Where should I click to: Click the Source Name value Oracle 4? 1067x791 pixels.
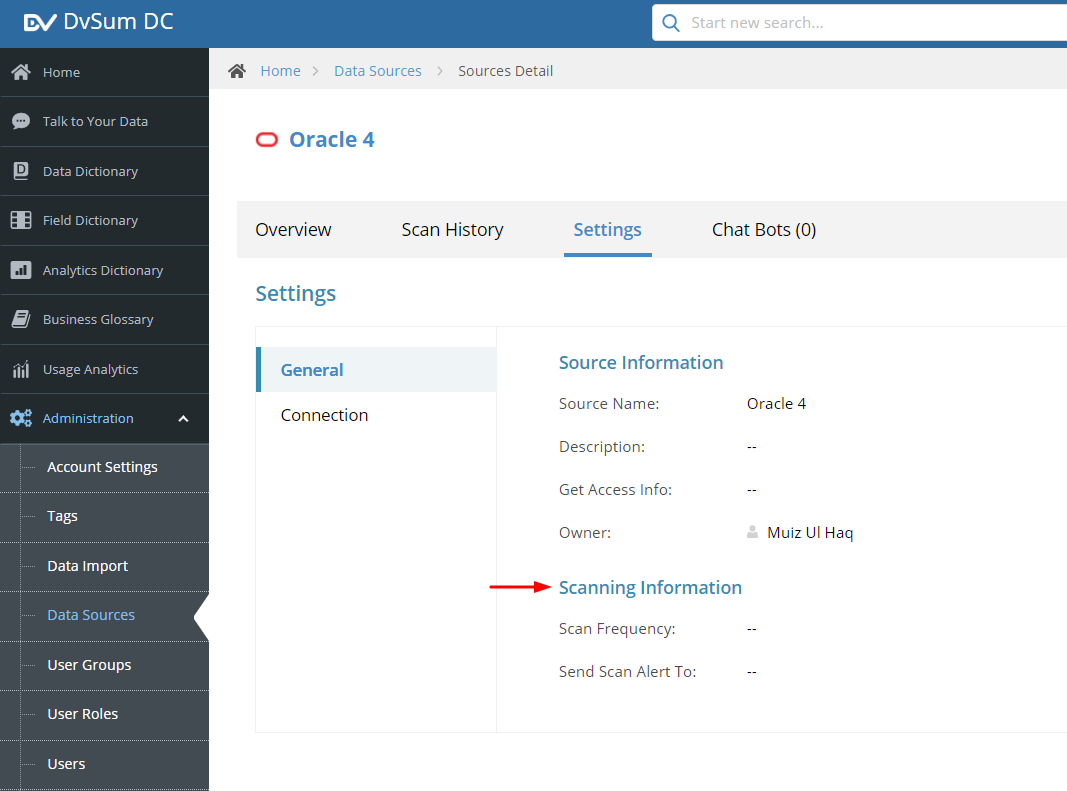click(776, 404)
